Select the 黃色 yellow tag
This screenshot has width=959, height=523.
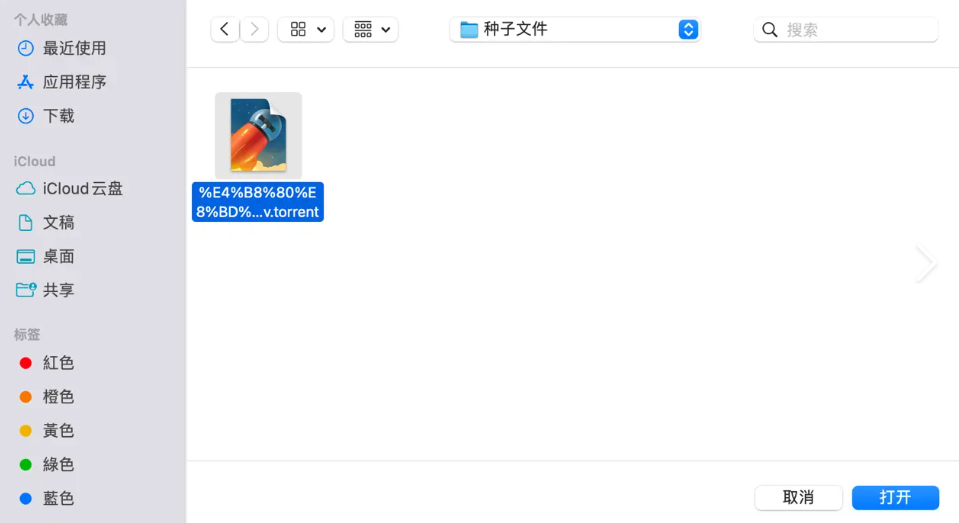click(x=46, y=431)
